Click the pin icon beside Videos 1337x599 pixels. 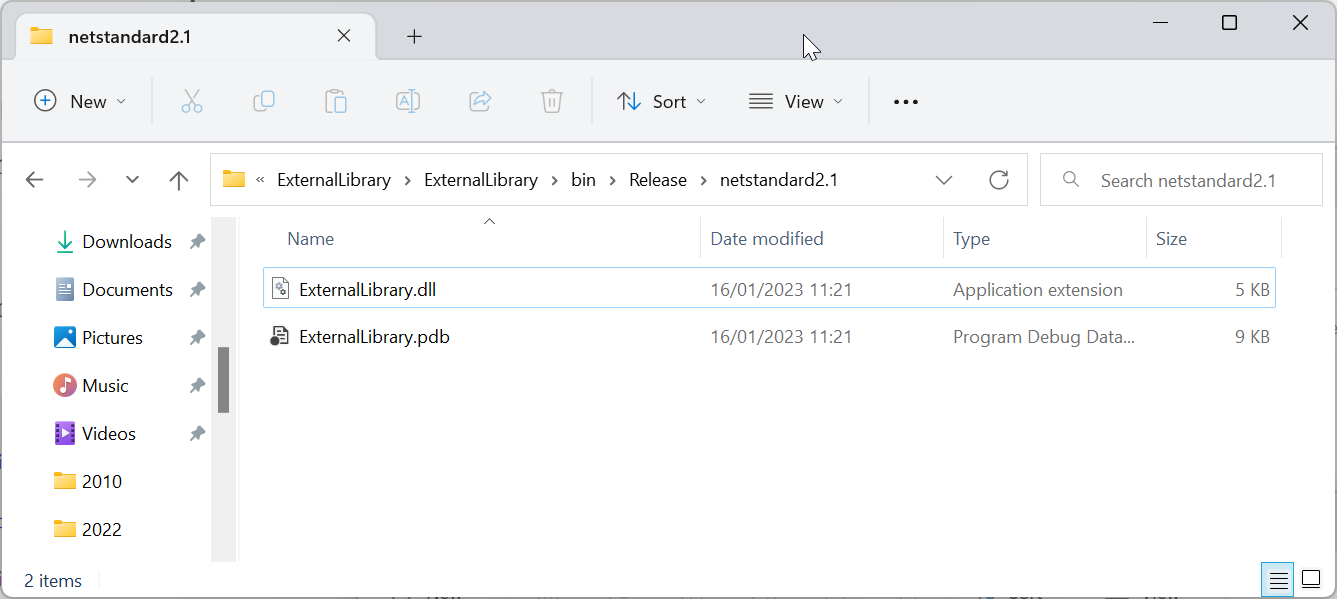pos(197,433)
